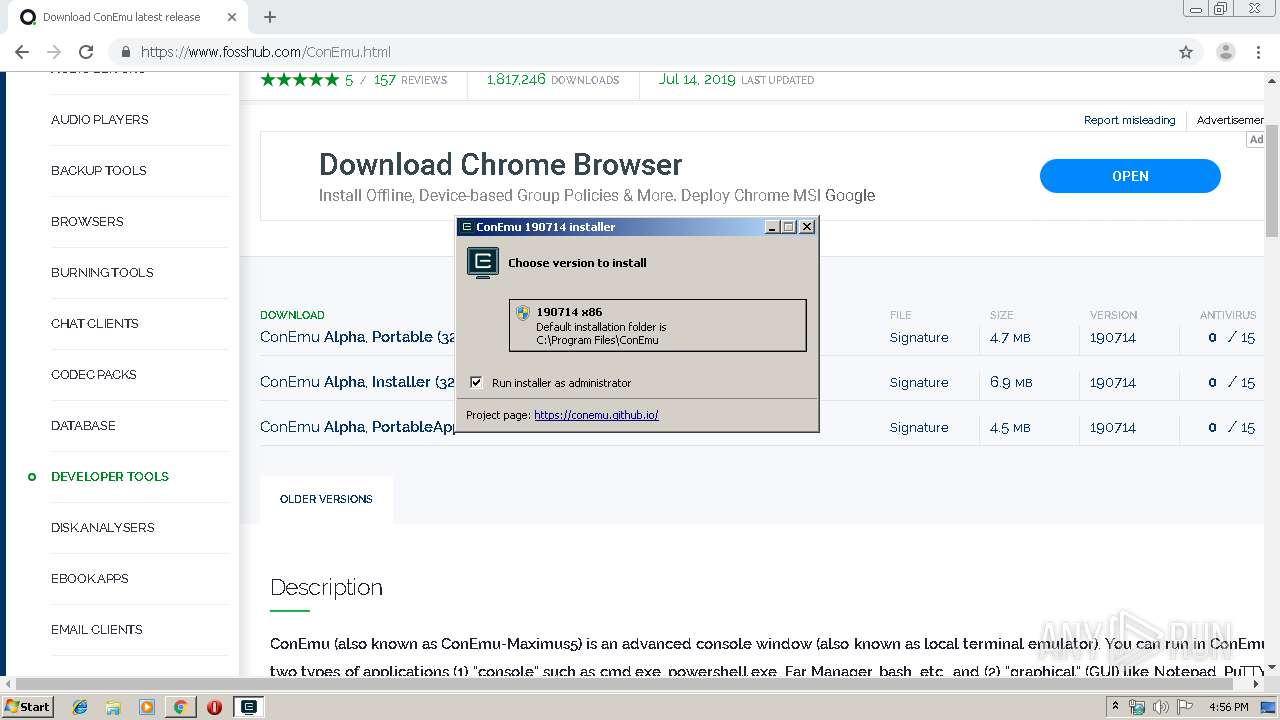Minimize the ConEmu installer dialog
The height and width of the screenshot is (720, 1280).
(x=772, y=227)
